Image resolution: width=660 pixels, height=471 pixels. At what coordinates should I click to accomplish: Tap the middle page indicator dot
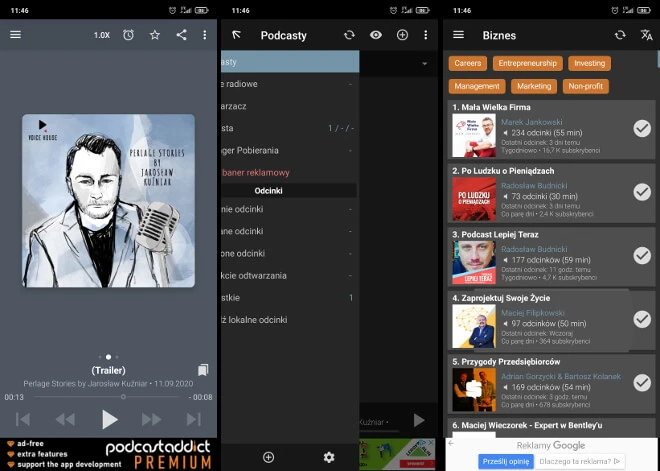(x=108, y=357)
